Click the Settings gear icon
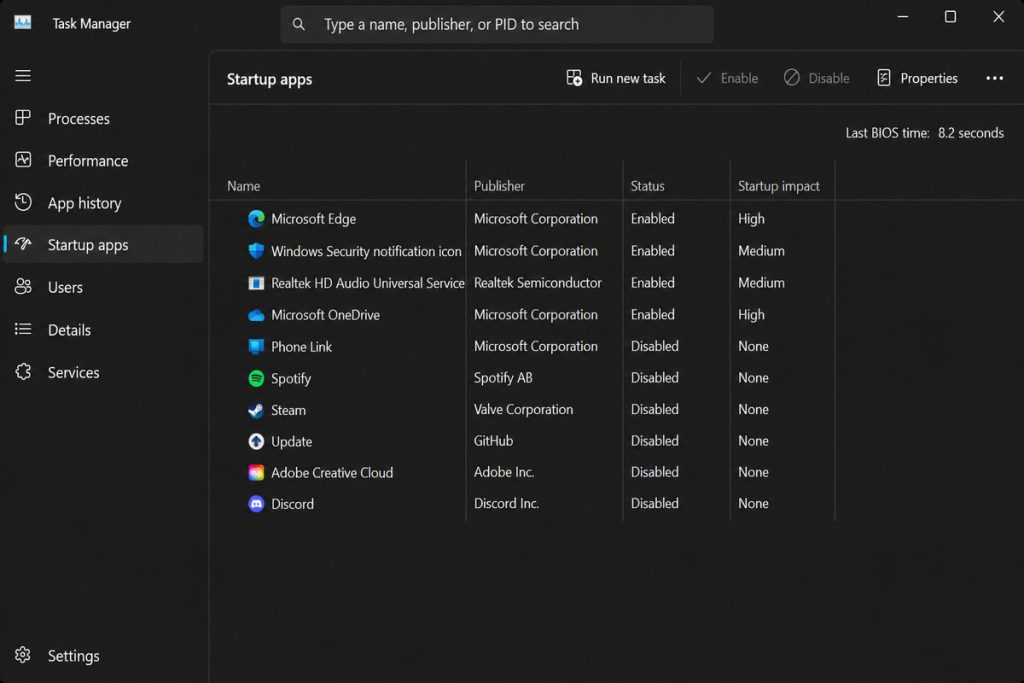This screenshot has height=683, width=1024. point(23,655)
